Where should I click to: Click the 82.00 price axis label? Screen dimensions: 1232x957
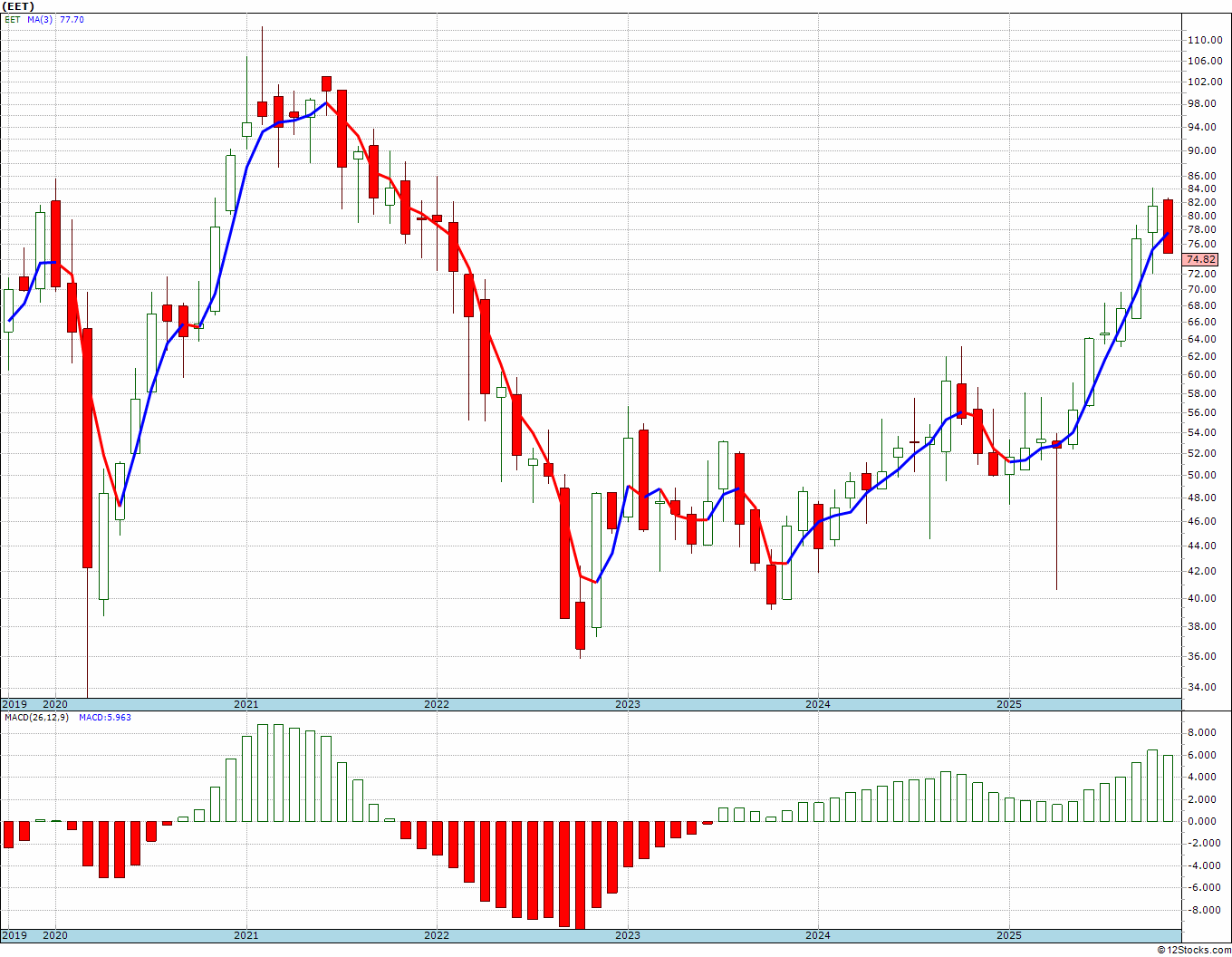pos(1203,202)
